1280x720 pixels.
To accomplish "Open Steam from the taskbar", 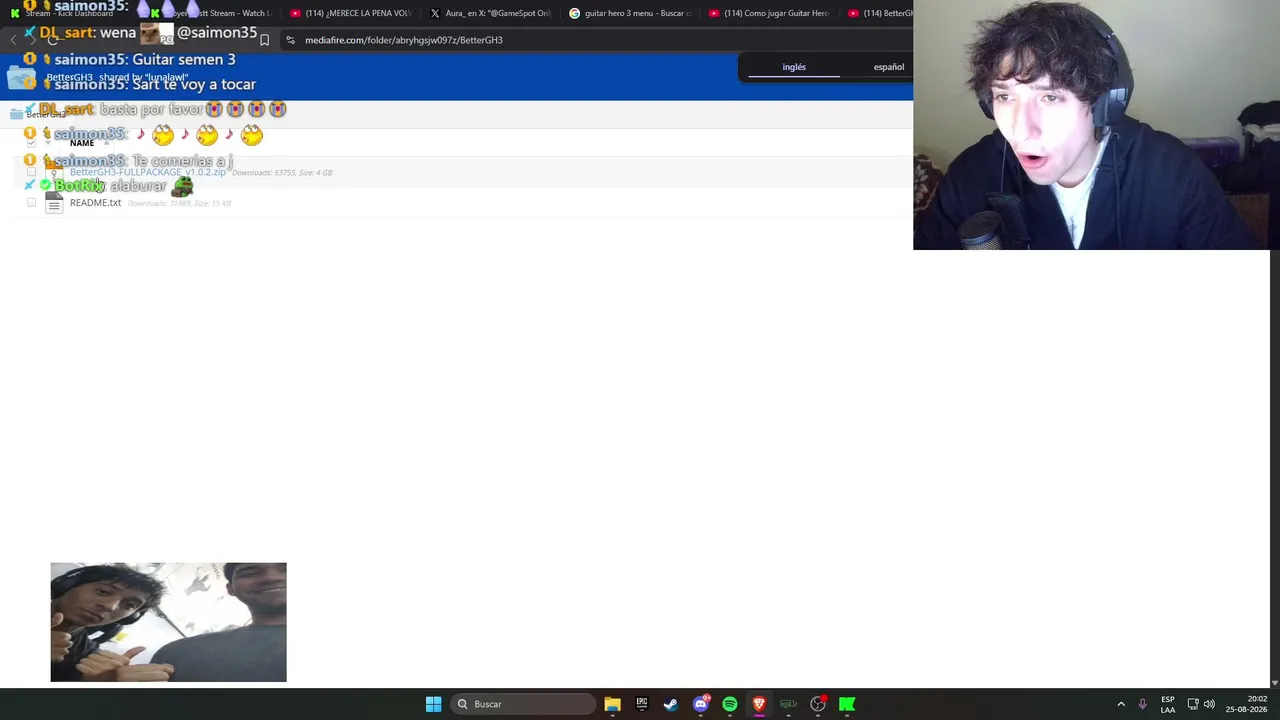I will click(670, 704).
